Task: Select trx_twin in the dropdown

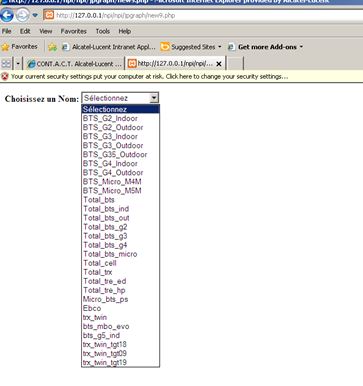Action: tap(121, 317)
